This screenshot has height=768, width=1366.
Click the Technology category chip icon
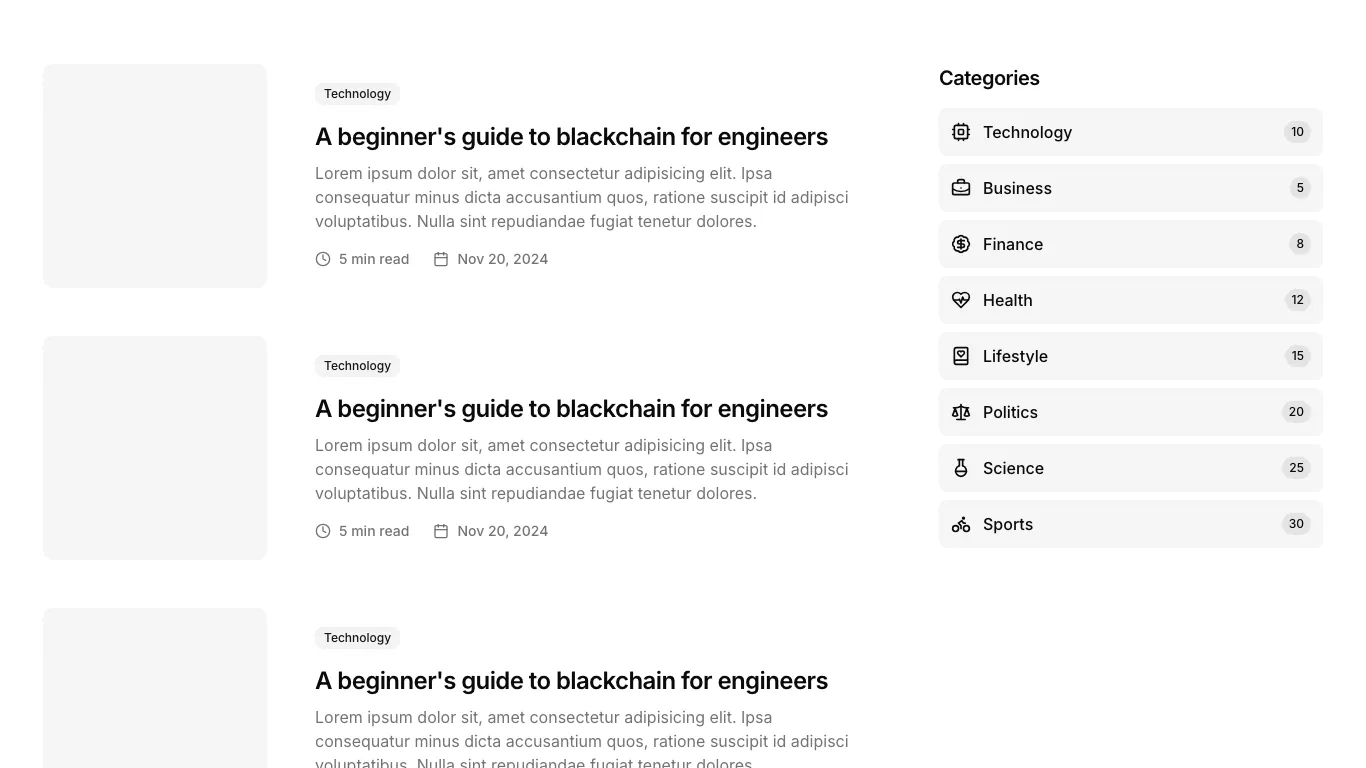pos(961,132)
